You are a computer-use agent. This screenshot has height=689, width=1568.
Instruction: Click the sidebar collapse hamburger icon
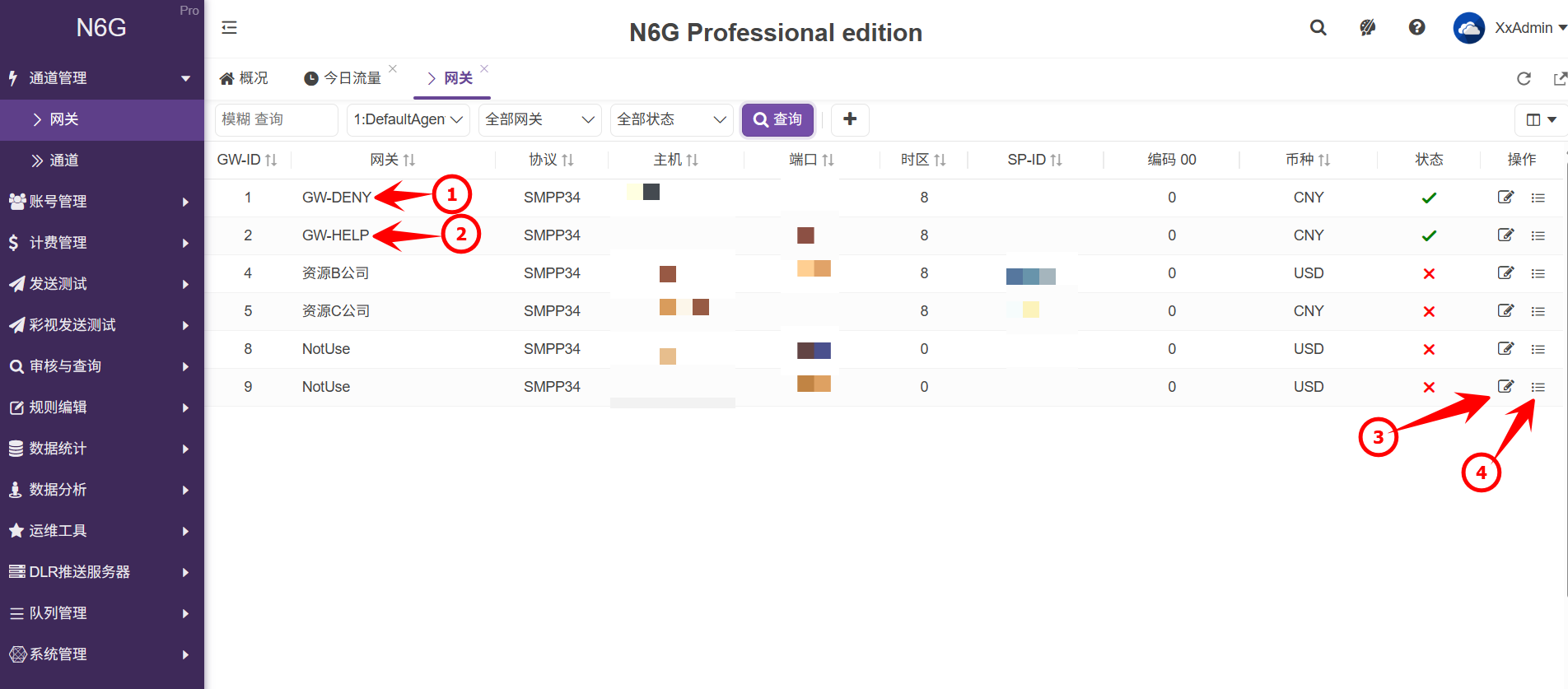[x=229, y=28]
